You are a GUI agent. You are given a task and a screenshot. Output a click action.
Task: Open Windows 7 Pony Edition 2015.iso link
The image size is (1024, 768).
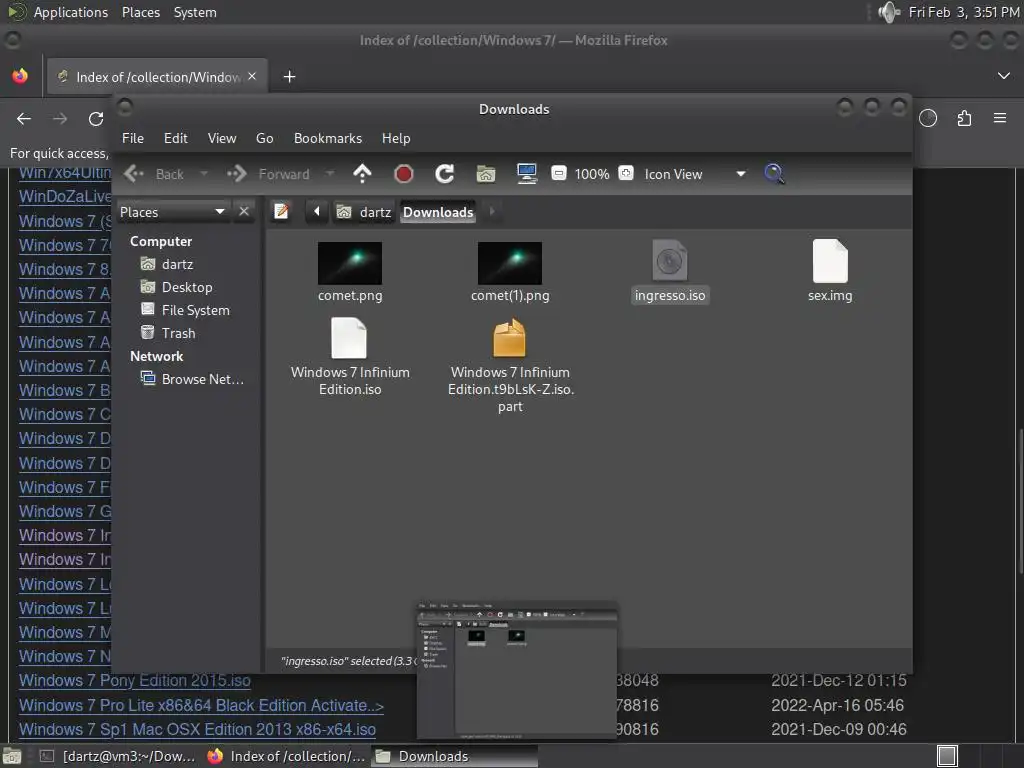(135, 680)
